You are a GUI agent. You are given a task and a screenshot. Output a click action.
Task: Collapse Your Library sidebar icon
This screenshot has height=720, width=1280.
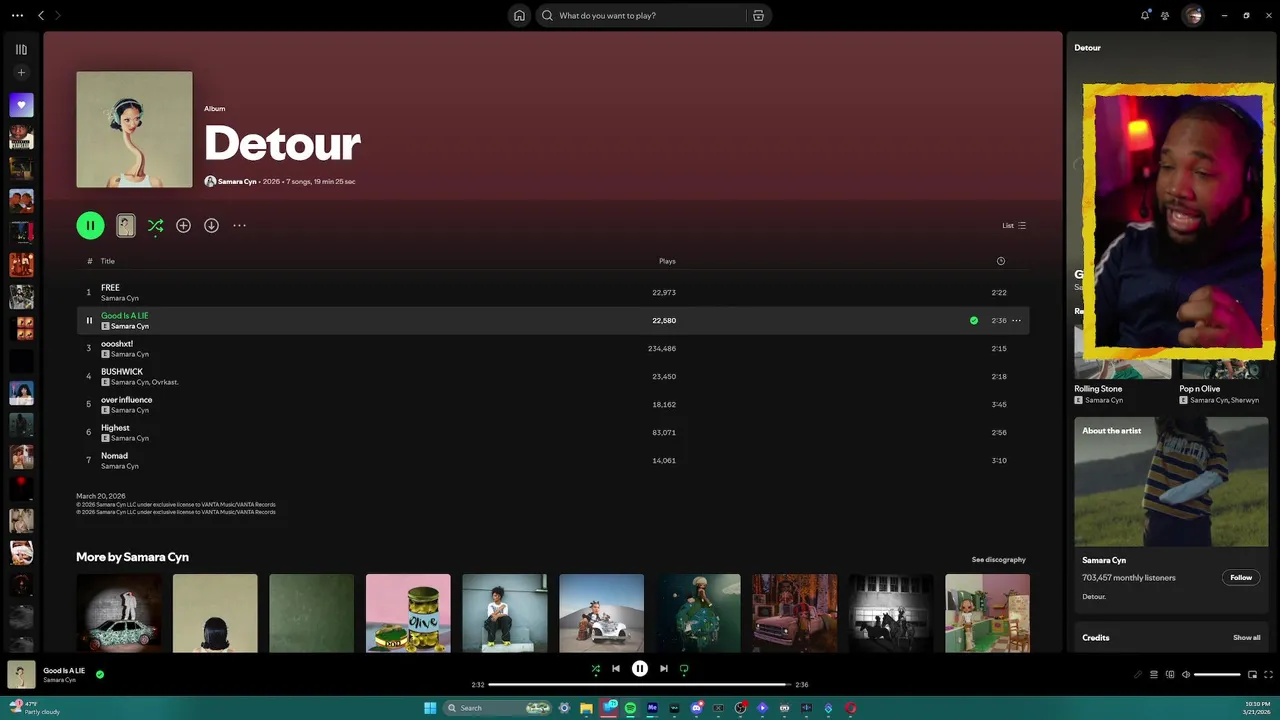point(21,49)
